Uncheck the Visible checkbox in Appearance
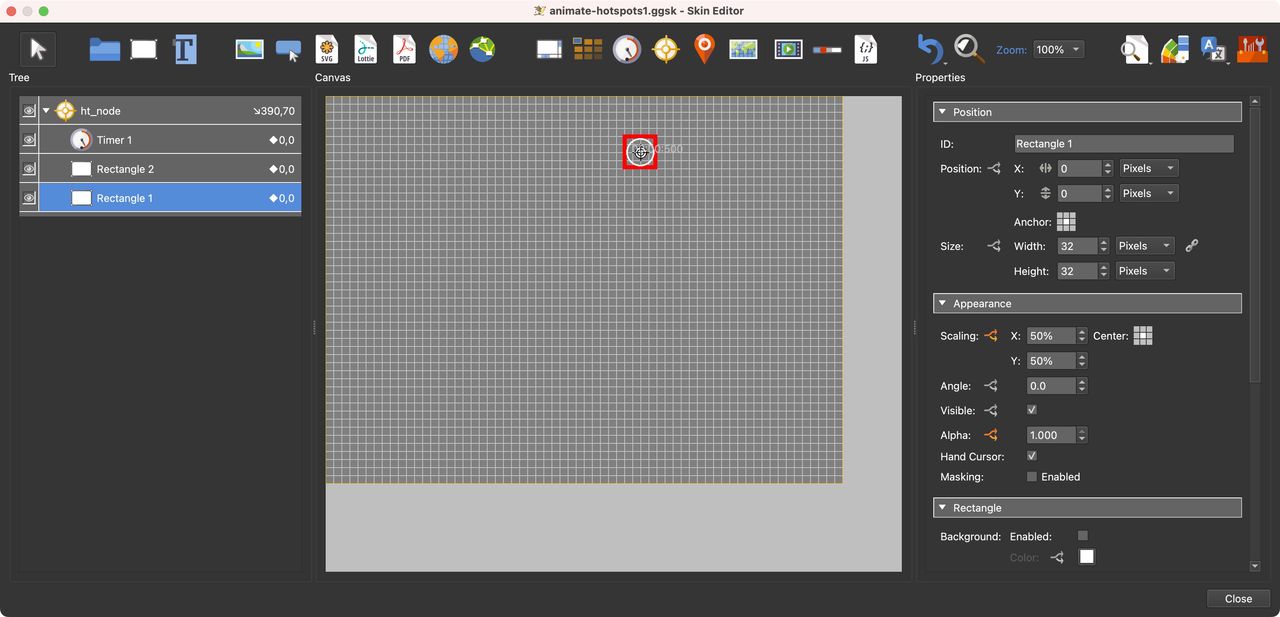1280x617 pixels. click(x=1031, y=409)
